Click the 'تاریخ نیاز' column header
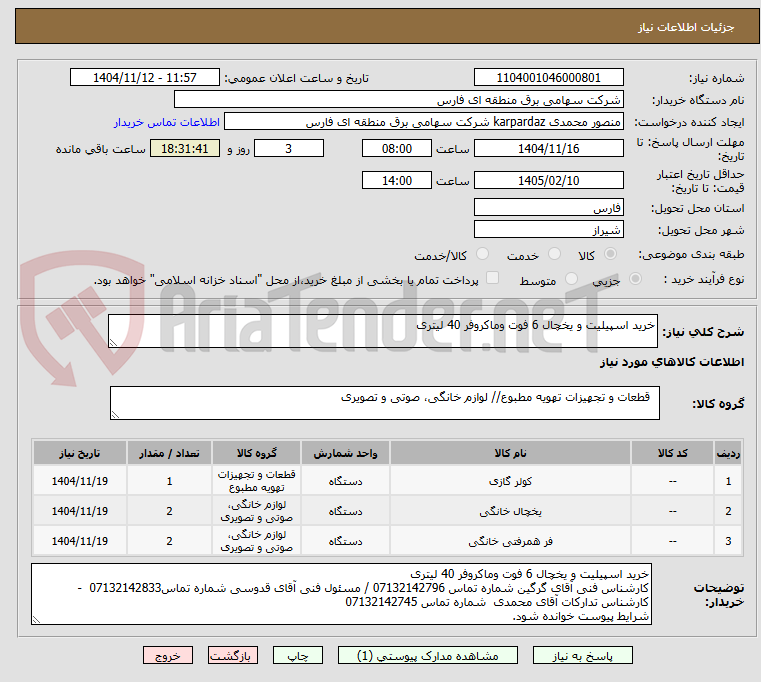Viewport: 761px width, 682px height. tap(80, 453)
